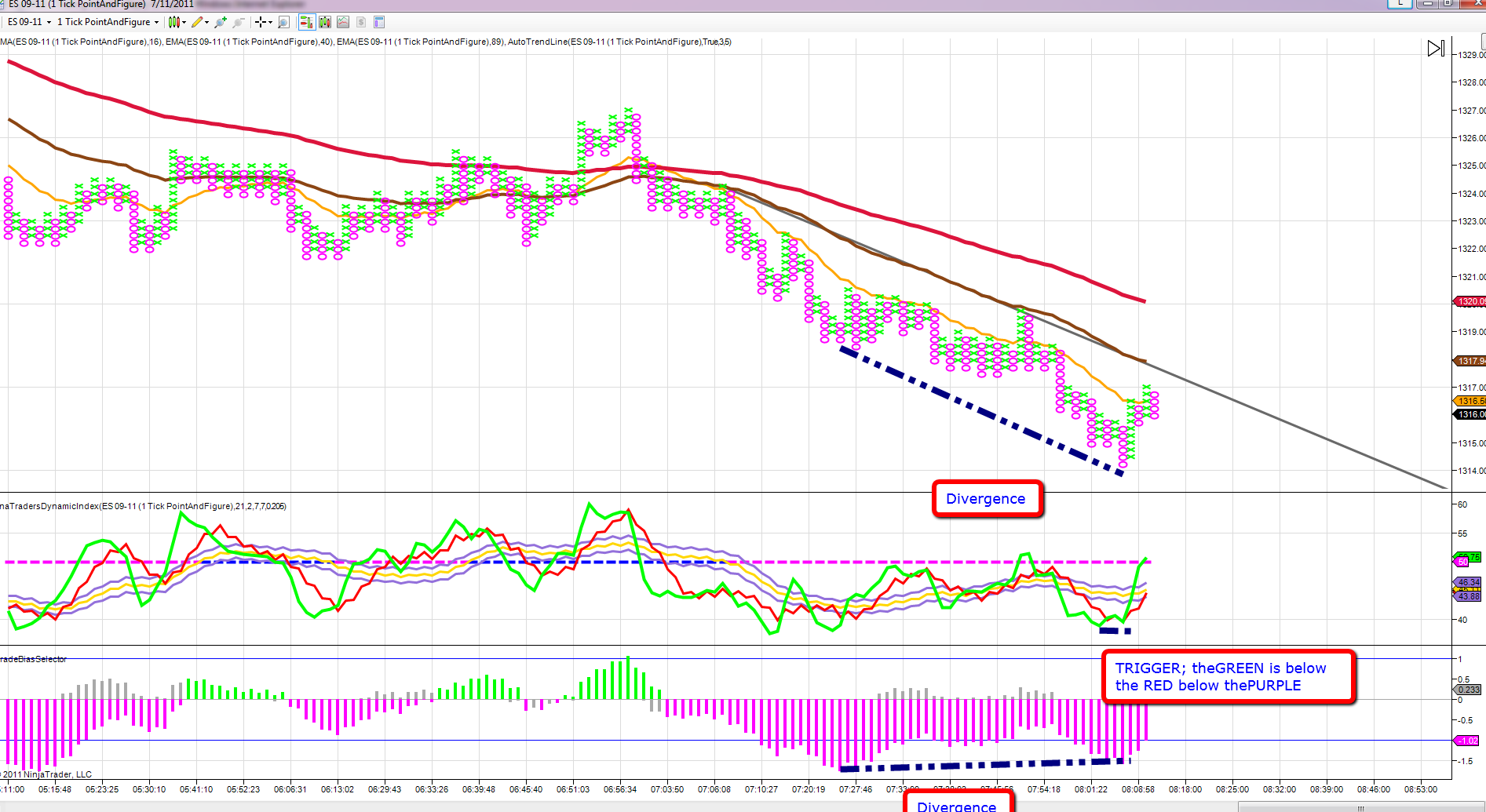
Task: Toggle the chart trader icon
Action: [306, 22]
